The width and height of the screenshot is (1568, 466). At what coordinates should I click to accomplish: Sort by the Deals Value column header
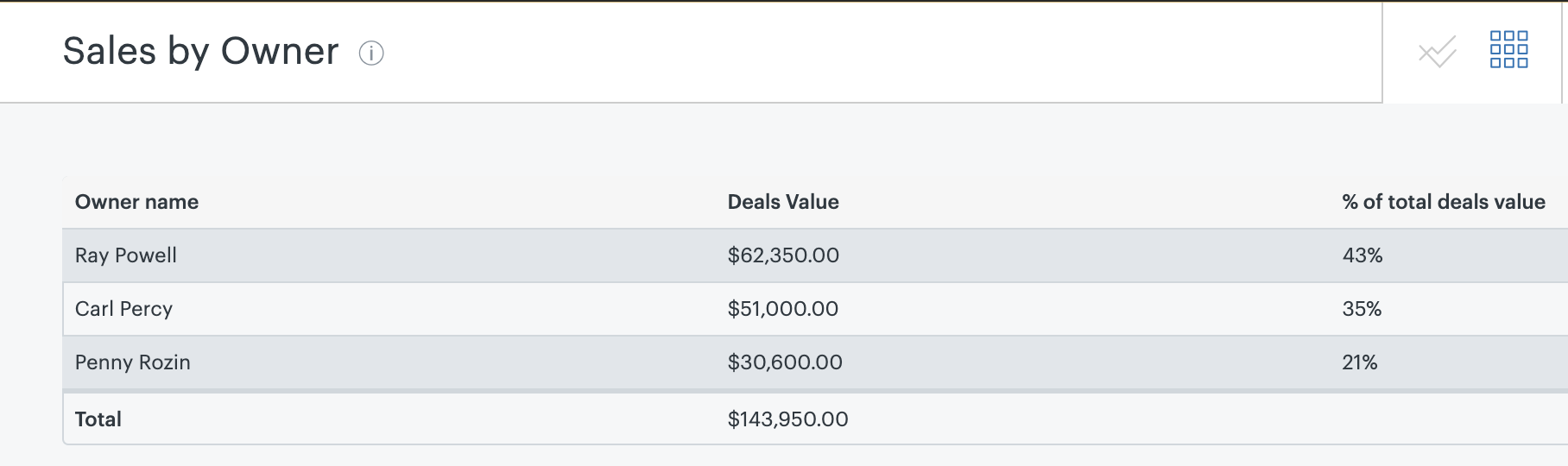[783, 202]
